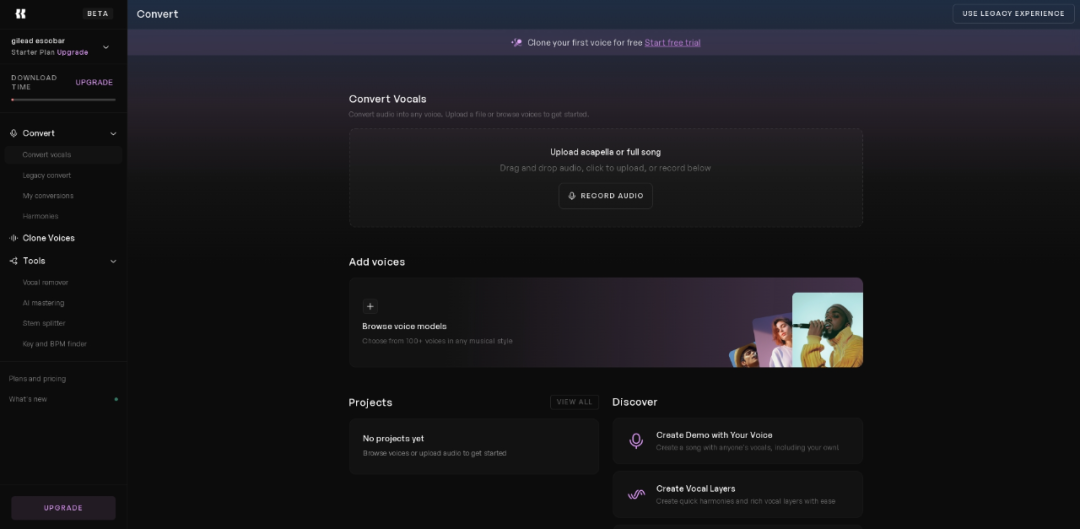The width and height of the screenshot is (1080, 529).
Task: Click View All next to Projects
Action: (x=574, y=402)
